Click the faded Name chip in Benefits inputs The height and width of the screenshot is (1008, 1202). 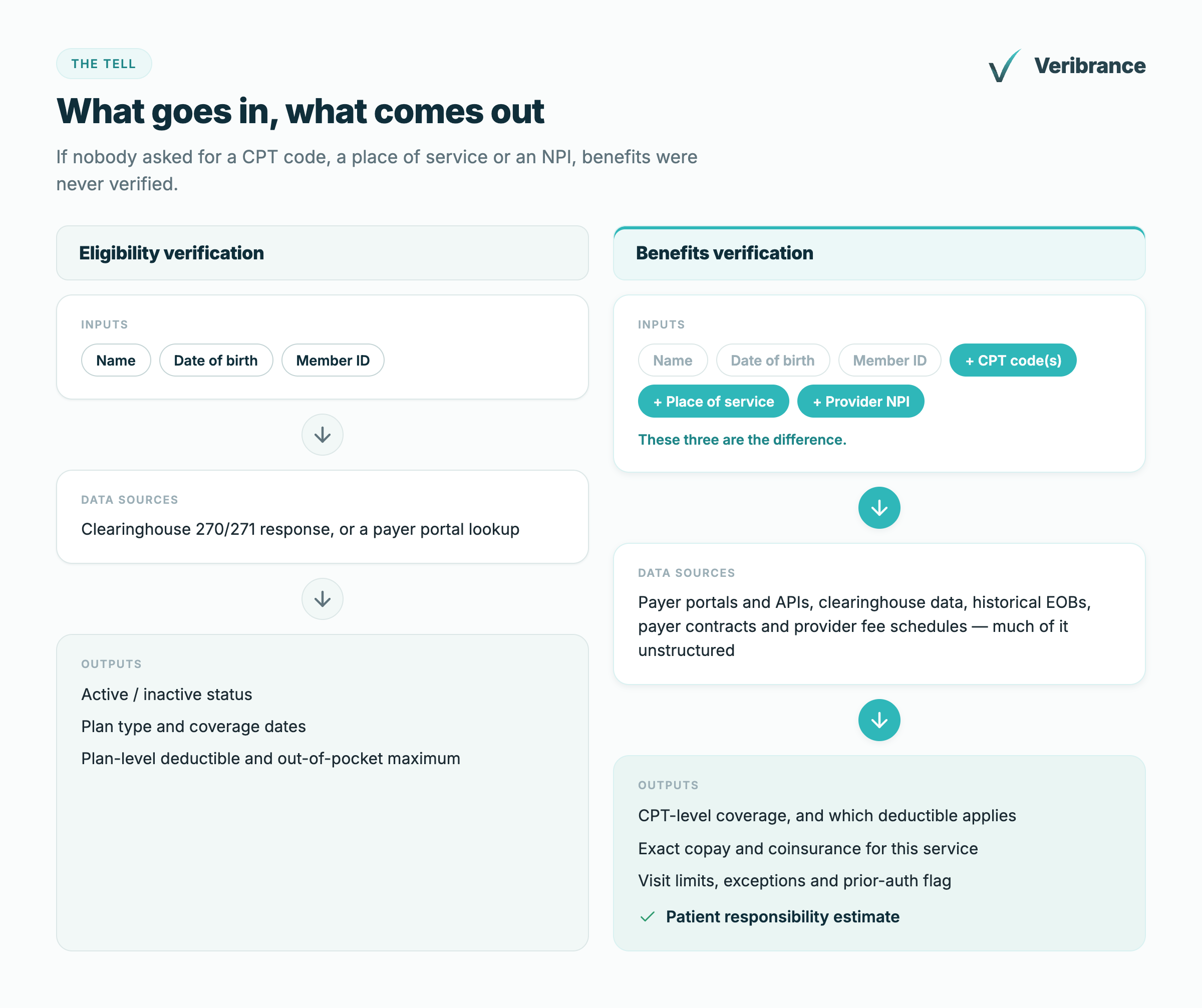[673, 360]
